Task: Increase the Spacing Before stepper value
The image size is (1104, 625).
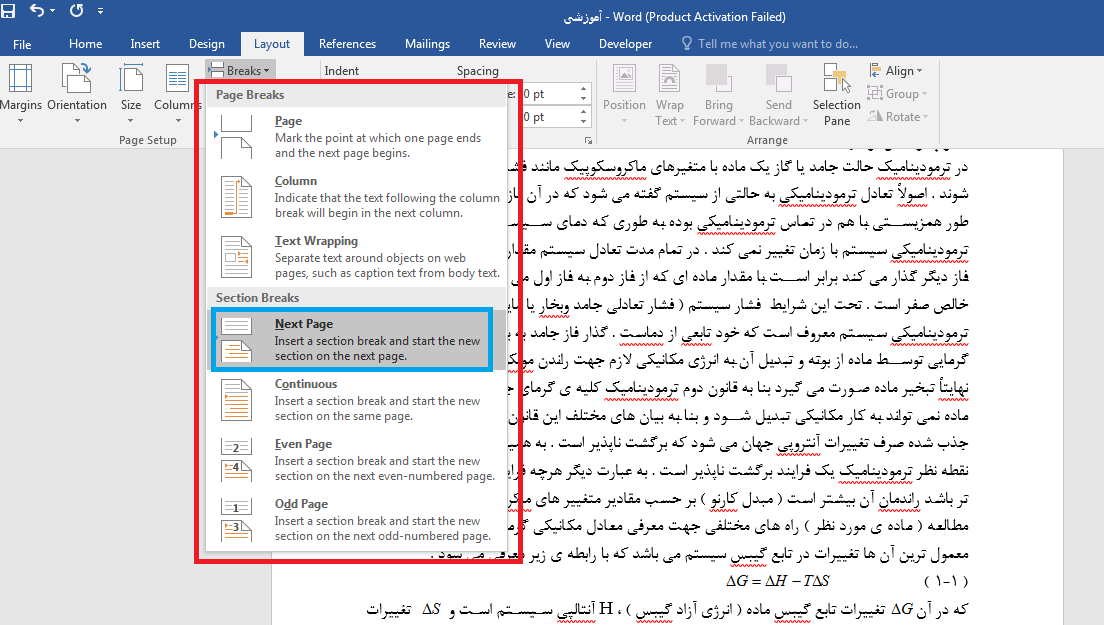Action: tap(583, 89)
